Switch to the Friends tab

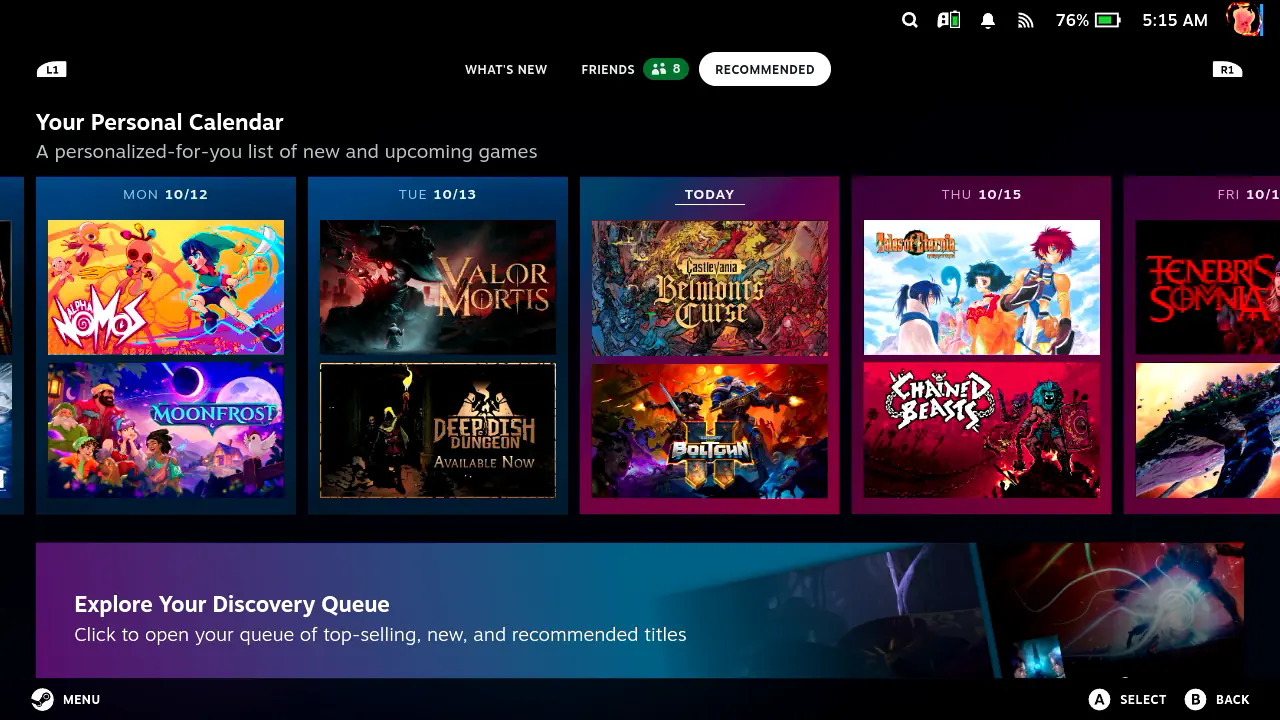[x=608, y=69]
